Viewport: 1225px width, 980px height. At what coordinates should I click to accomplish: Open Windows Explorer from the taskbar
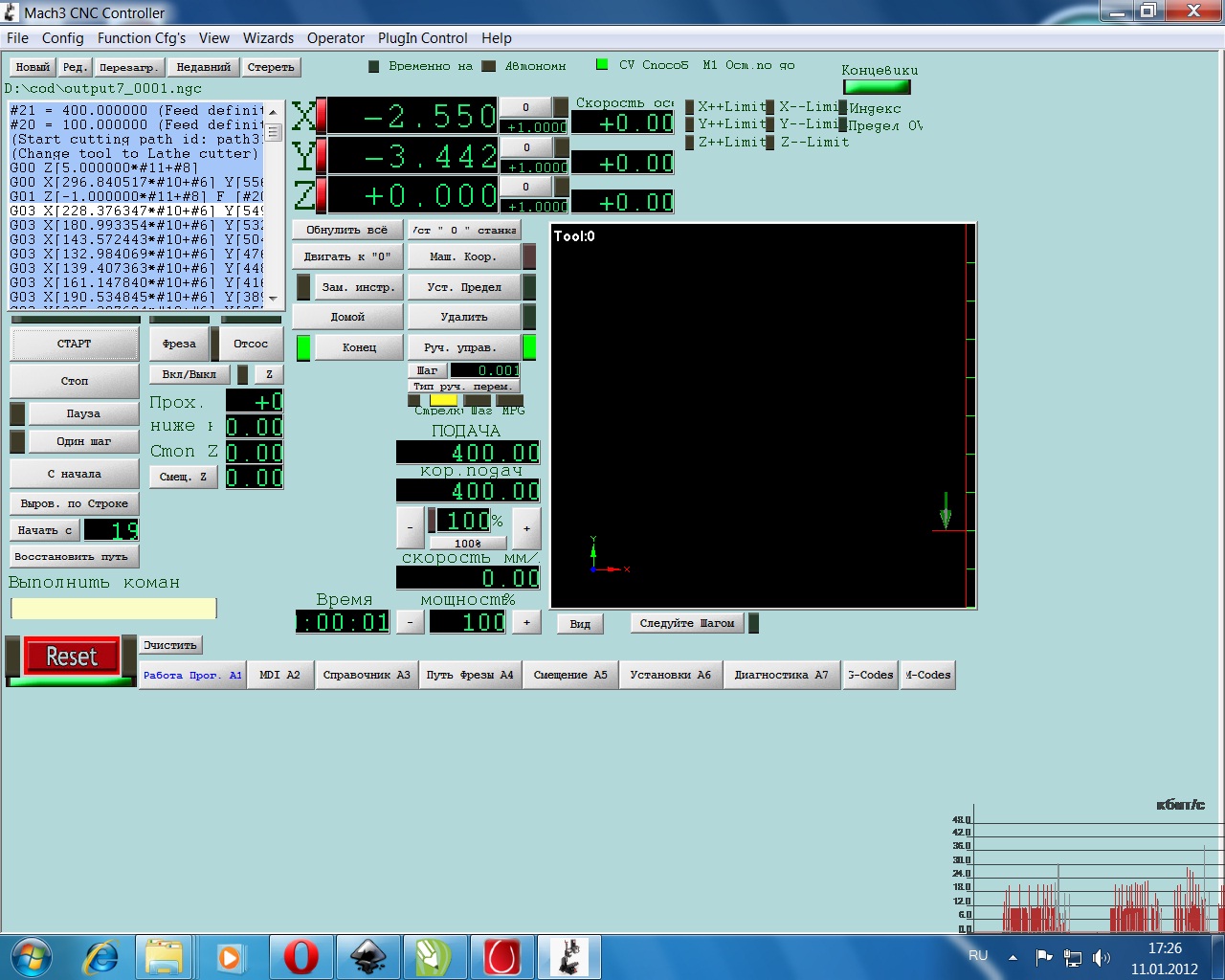[164, 957]
